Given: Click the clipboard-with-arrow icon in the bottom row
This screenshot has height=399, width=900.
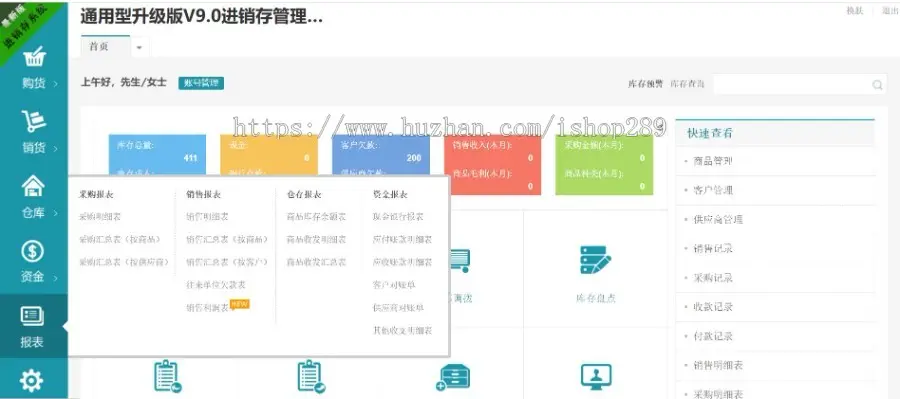Looking at the screenshot, I should [168, 377].
